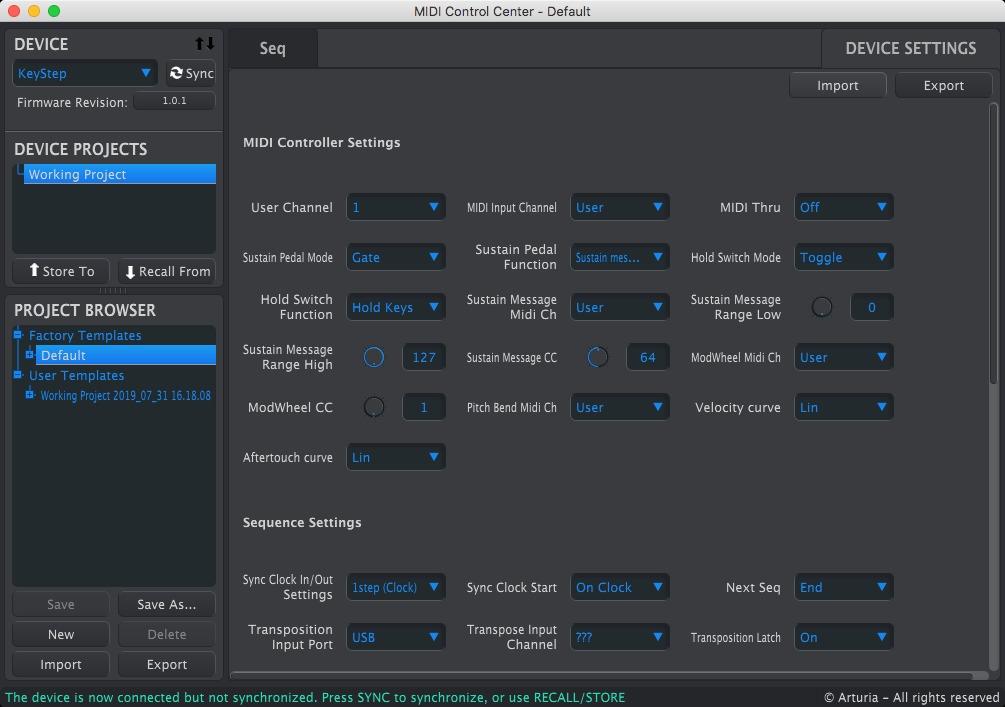Open the KeyStep device dropdown
Viewport: 1005px width, 707px height.
(84, 73)
